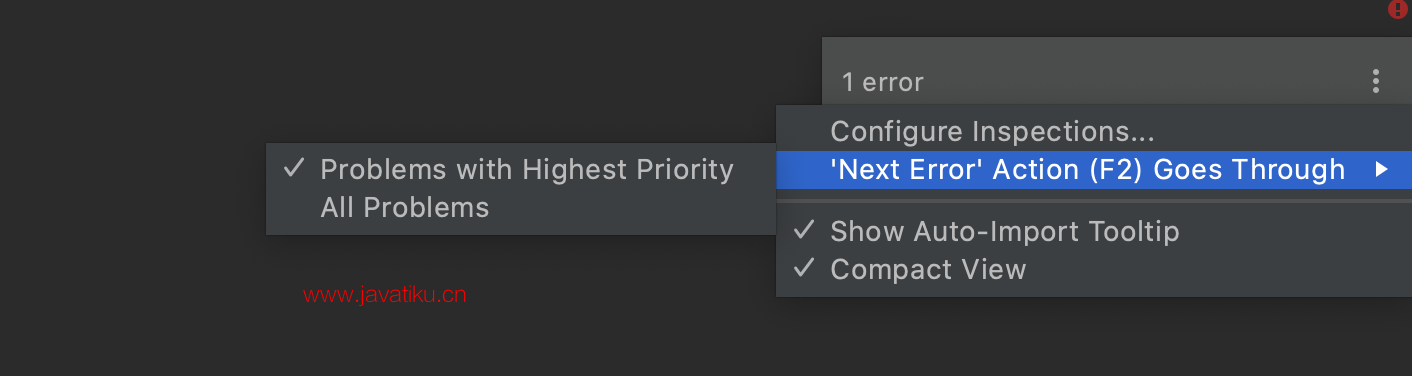Viewport: 1412px width, 376px height.
Task: Click the red error indicator icon
Action: pos(1397,9)
